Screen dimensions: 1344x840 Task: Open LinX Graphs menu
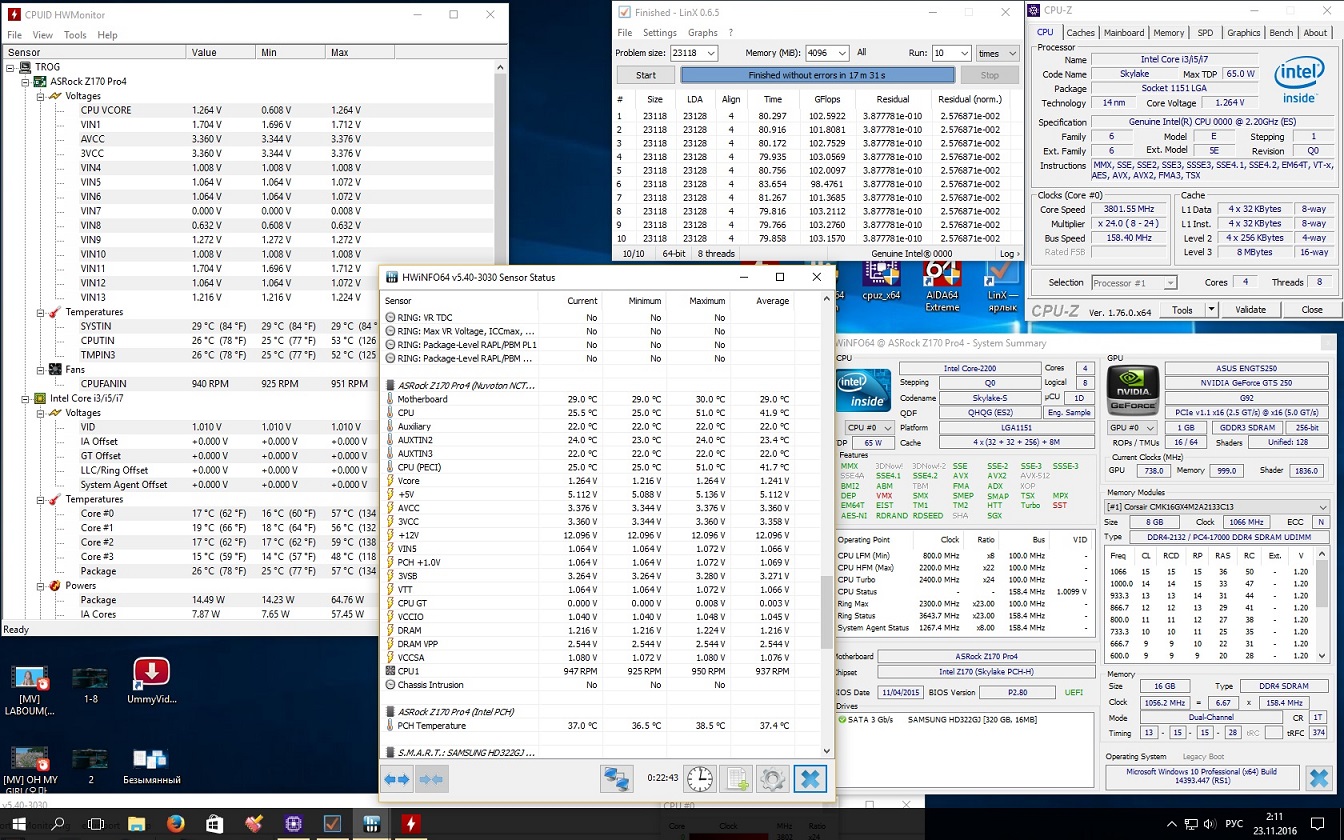pos(703,33)
